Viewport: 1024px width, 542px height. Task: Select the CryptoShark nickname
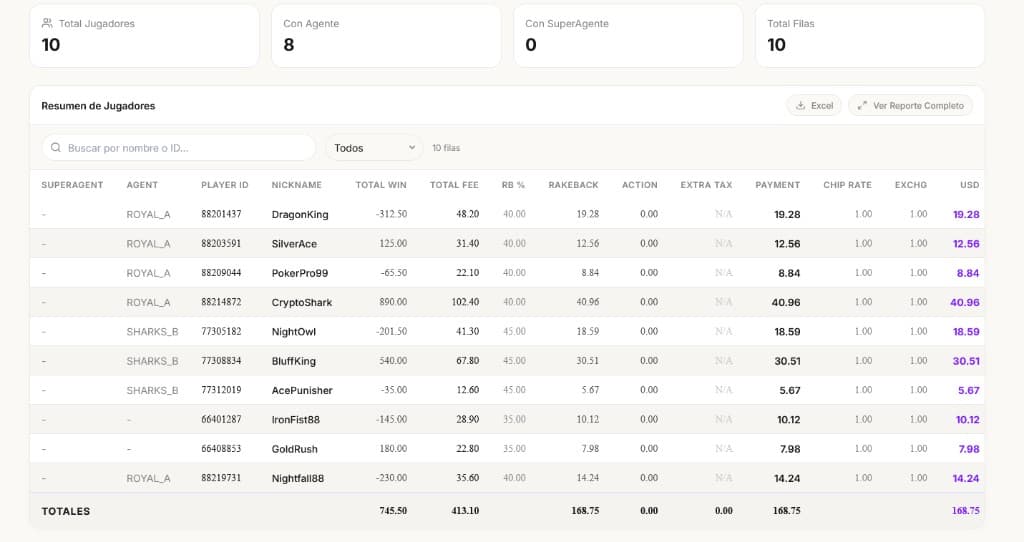coord(301,302)
